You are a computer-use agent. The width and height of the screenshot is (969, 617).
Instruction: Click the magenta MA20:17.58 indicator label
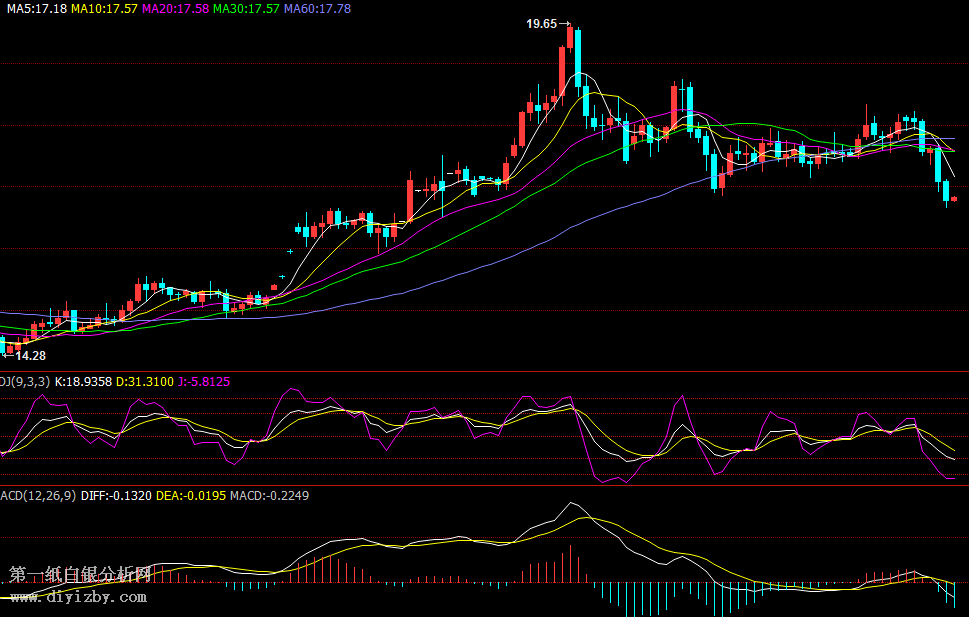(x=176, y=8)
